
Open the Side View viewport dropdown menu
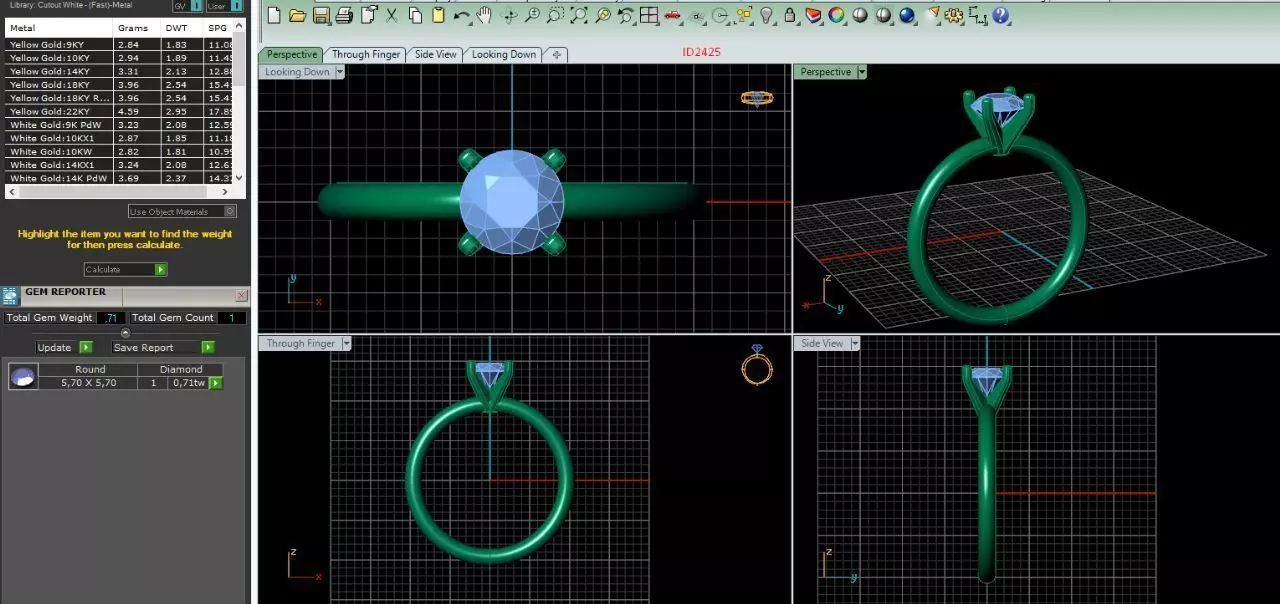coord(853,343)
